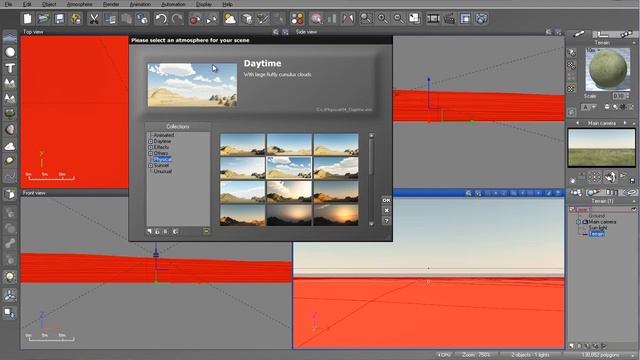Click the yellow collection icon below tree

(206, 231)
